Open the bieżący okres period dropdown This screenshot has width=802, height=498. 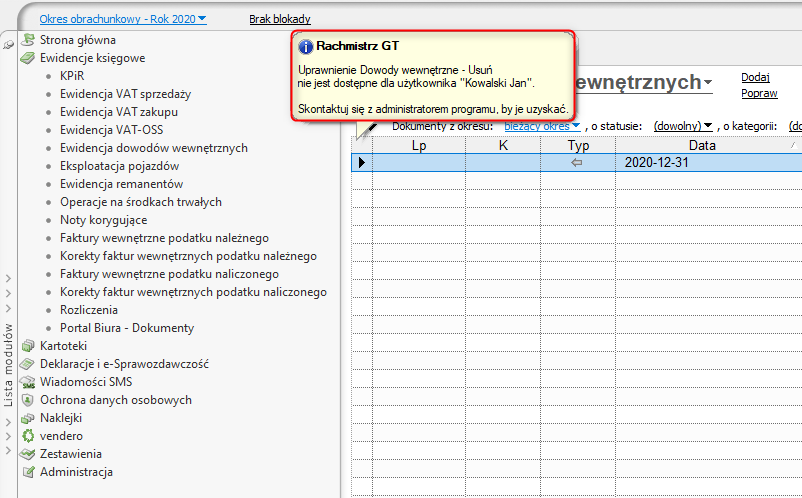pos(542,126)
